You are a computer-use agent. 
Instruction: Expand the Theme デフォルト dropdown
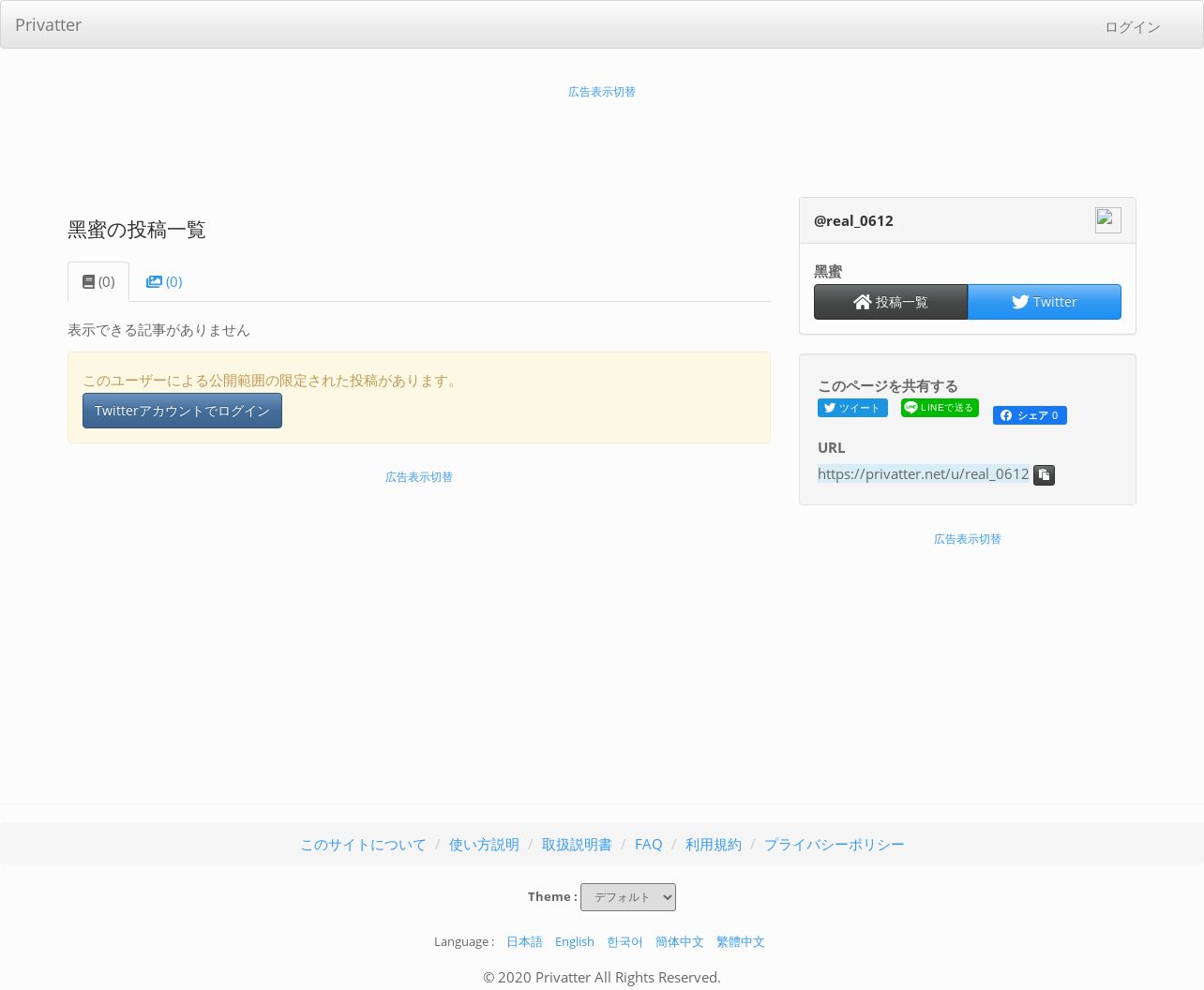click(x=628, y=897)
